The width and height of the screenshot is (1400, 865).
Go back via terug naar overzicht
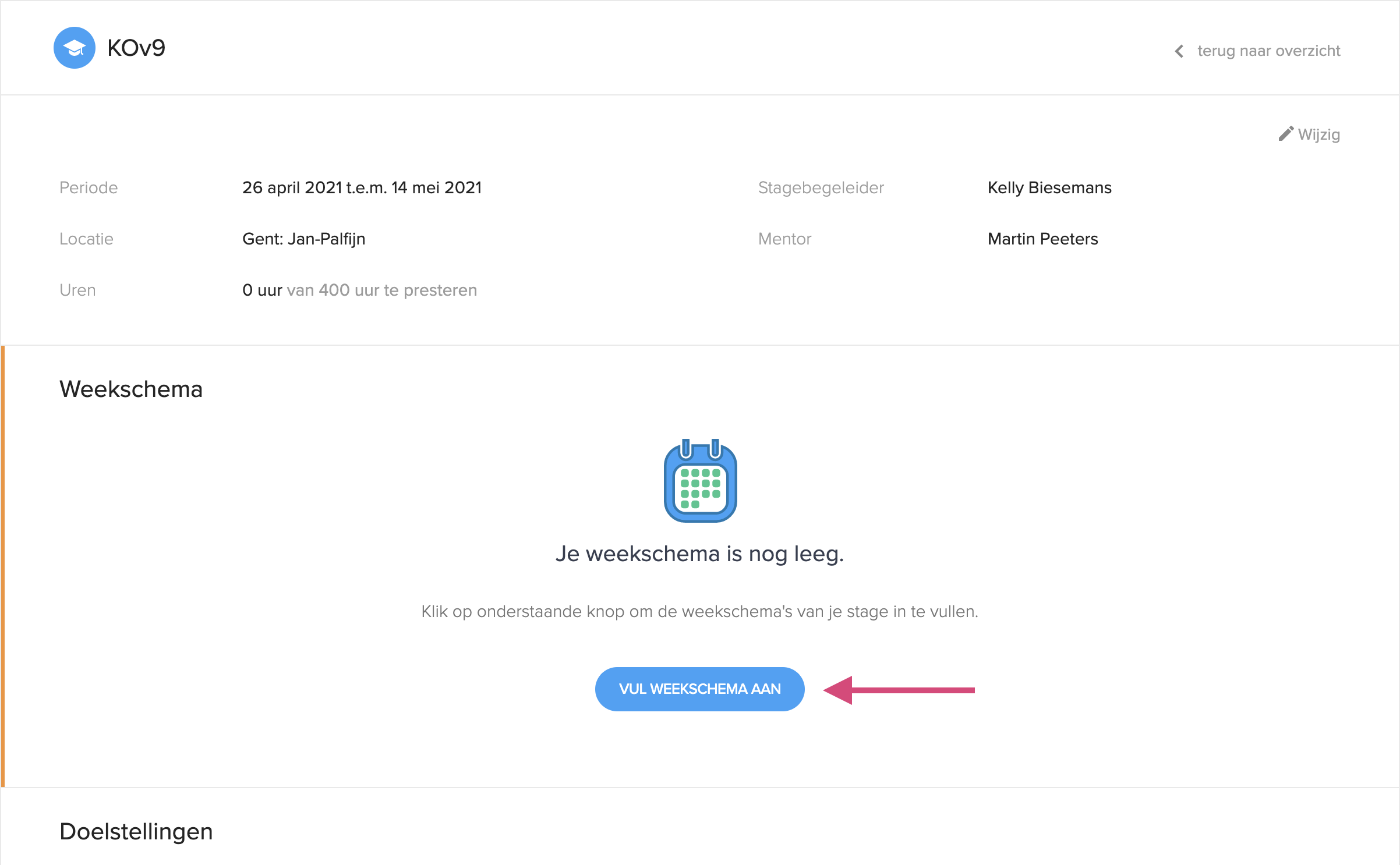point(1268,51)
